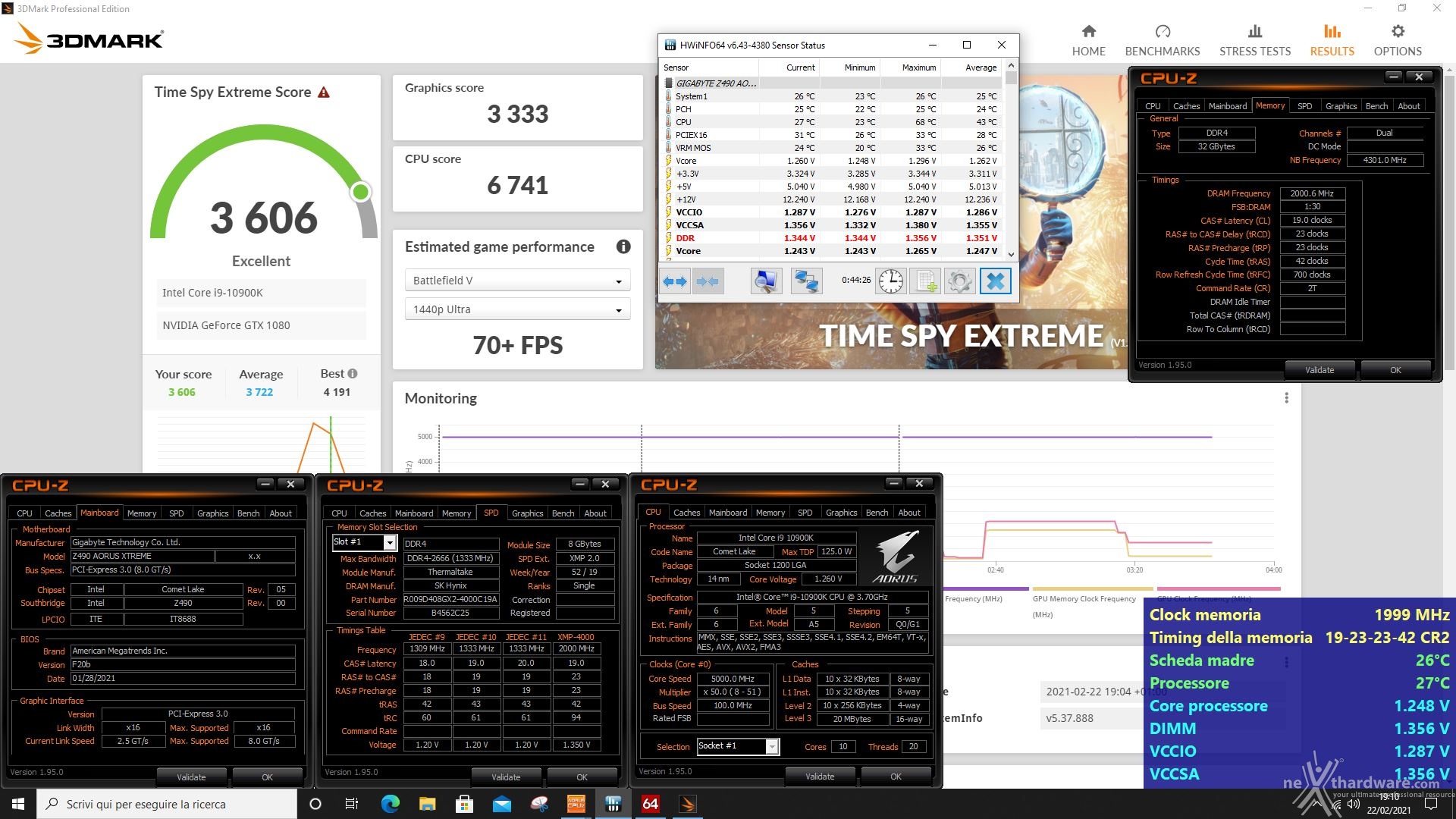Open File Explorer from taskbar

coord(427,804)
